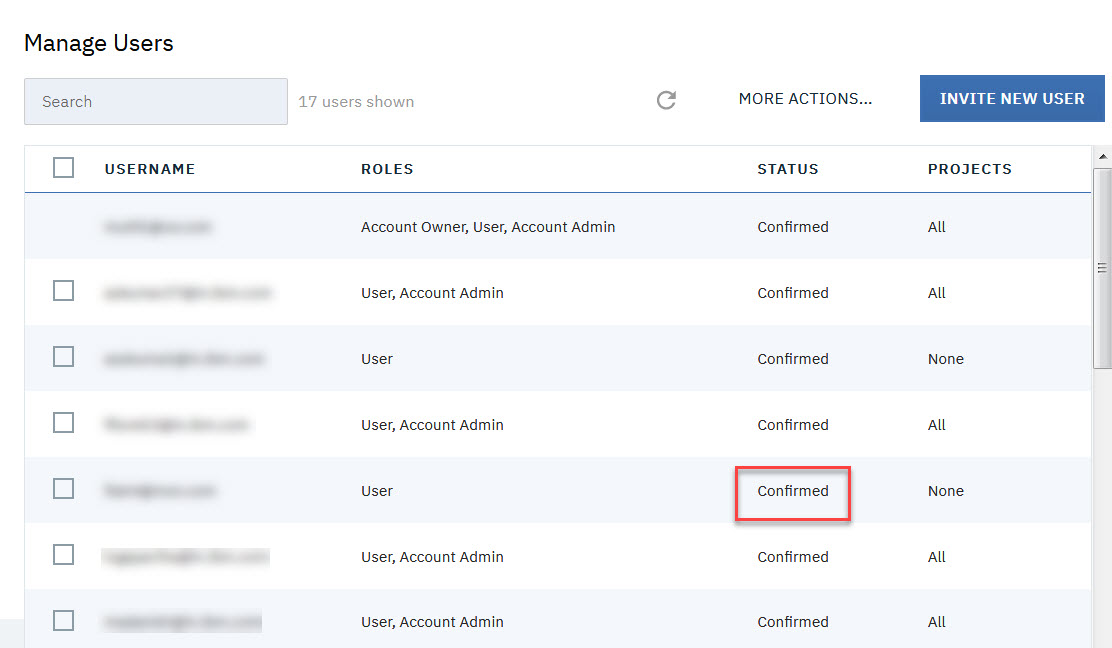Screen dimensions: 1112x648
Task: Click the STATUS column header
Action: 788,169
